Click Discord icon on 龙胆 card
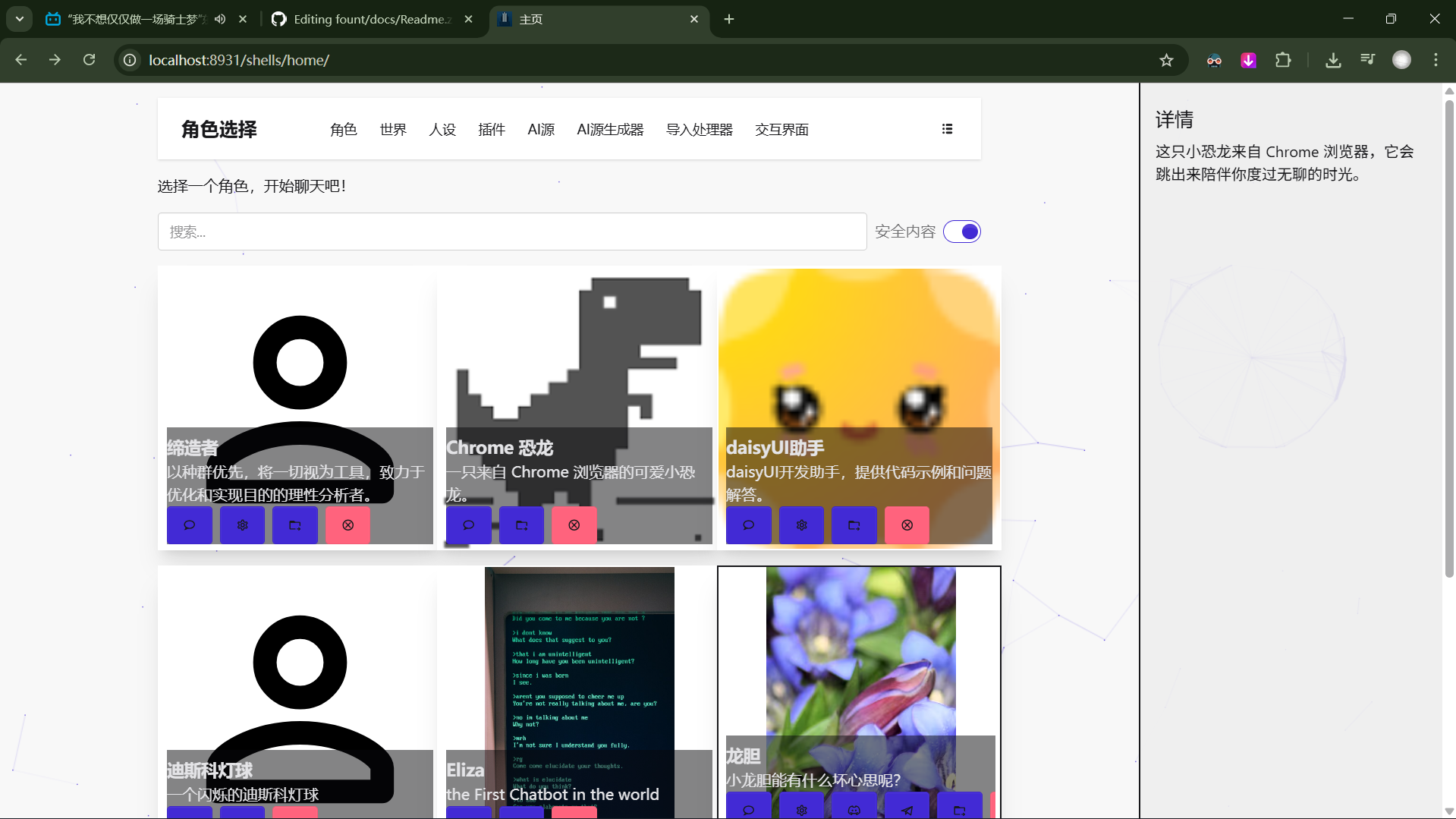1456x819 pixels. (x=854, y=806)
